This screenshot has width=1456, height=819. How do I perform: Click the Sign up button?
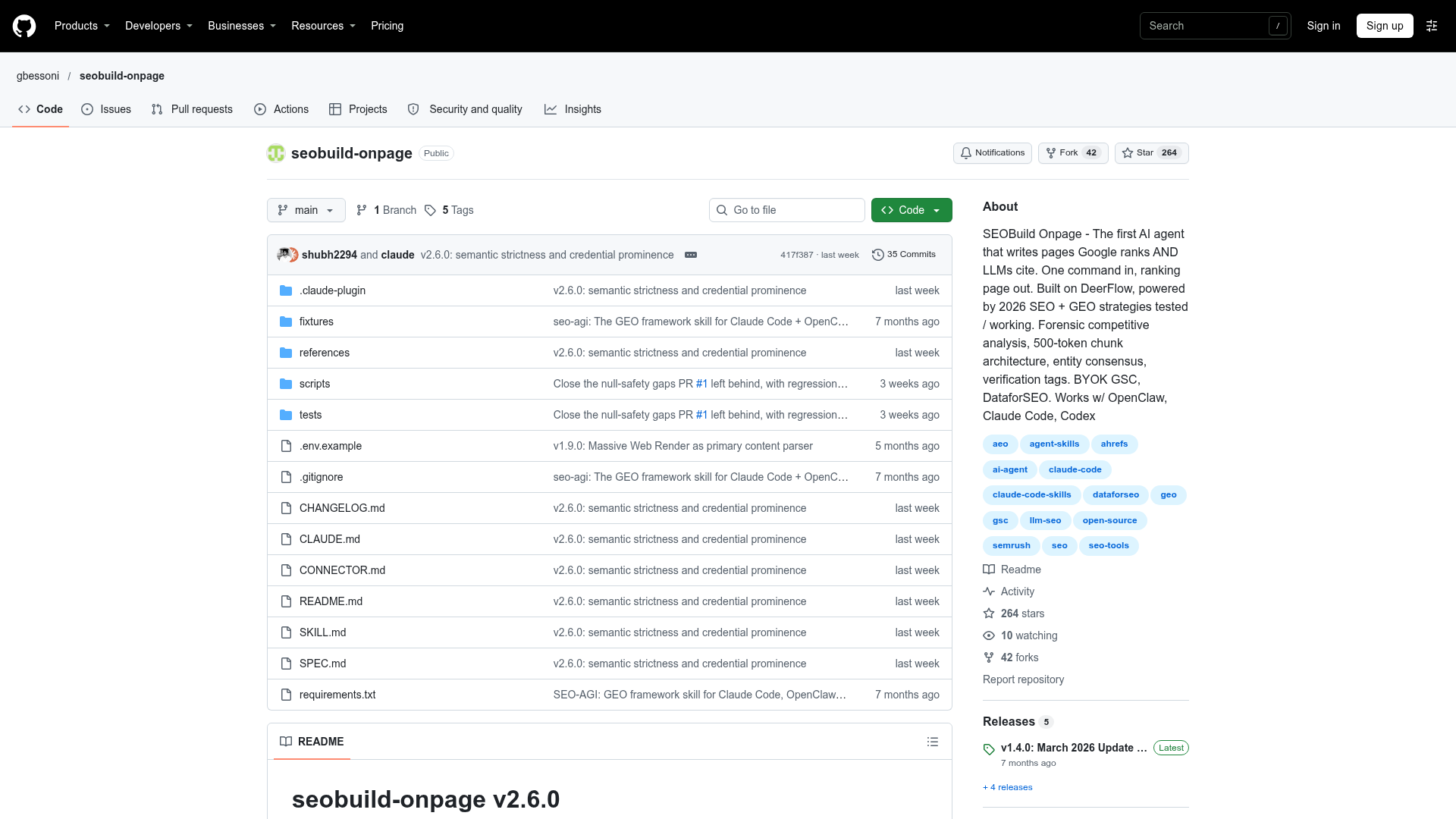pyautogui.click(x=1385, y=26)
